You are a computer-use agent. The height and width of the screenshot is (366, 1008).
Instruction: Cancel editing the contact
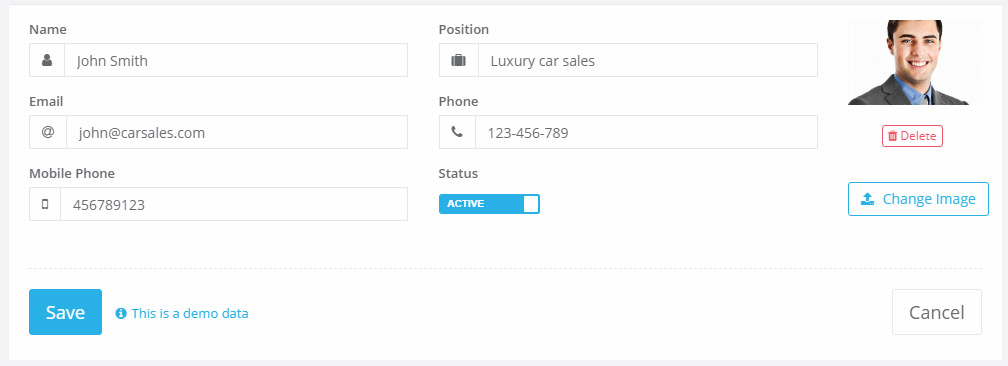937,312
